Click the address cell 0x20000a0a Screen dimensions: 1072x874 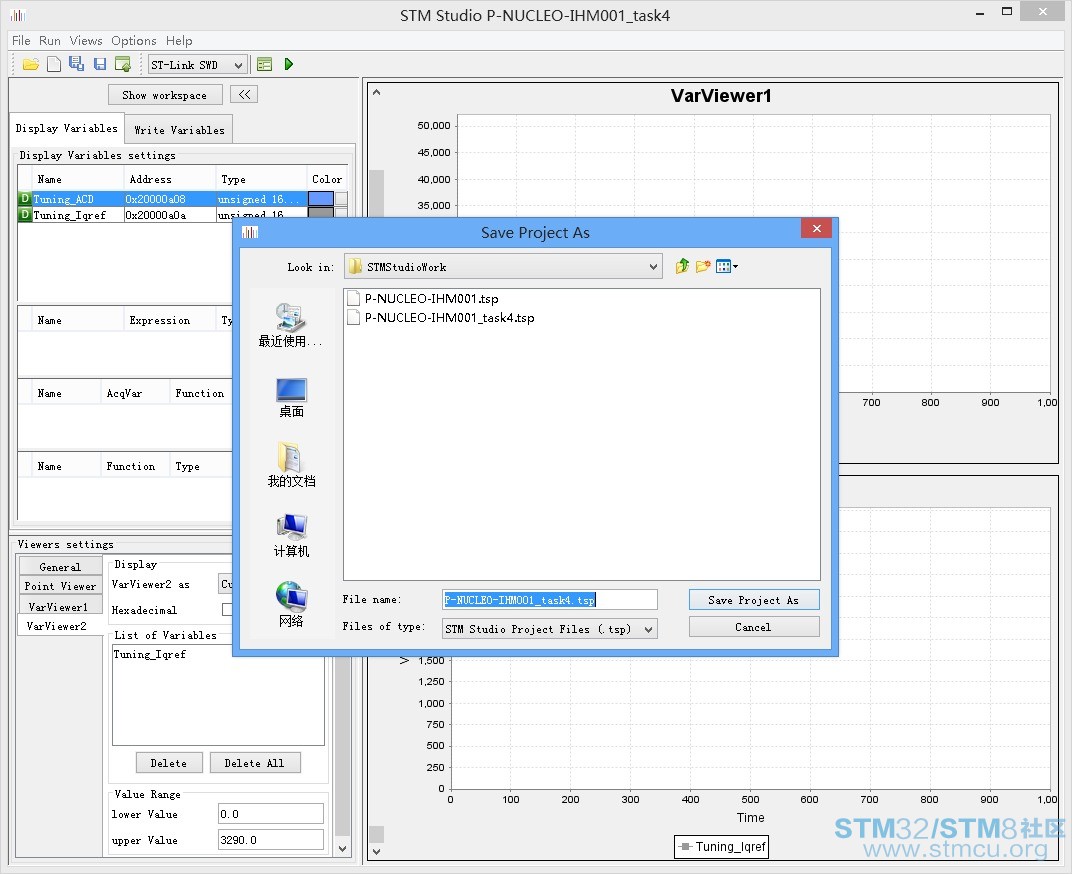[170, 215]
